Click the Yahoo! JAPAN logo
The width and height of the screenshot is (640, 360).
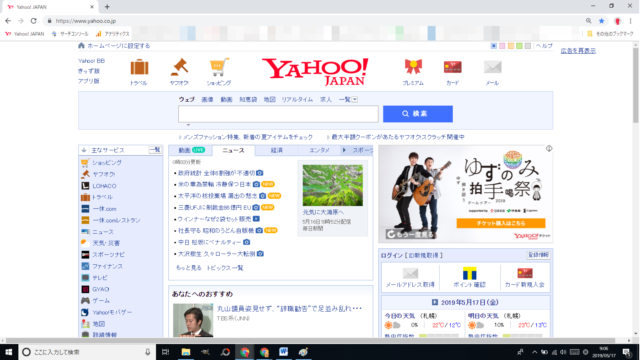[315, 71]
